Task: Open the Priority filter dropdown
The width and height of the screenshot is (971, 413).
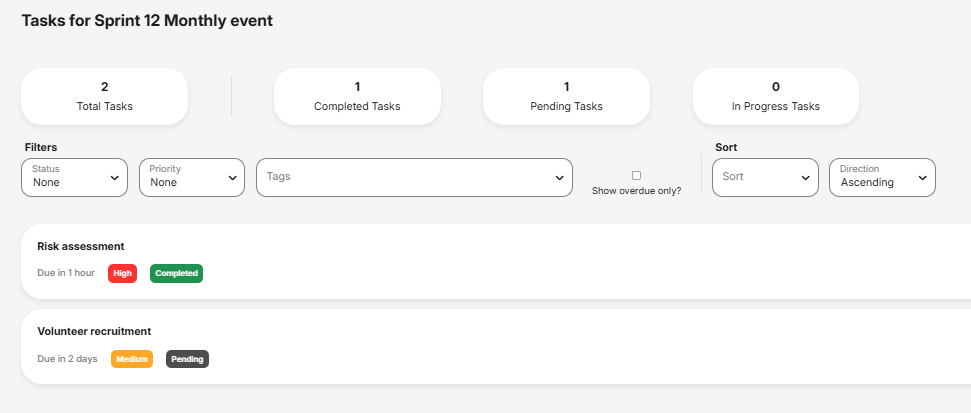Action: [191, 177]
